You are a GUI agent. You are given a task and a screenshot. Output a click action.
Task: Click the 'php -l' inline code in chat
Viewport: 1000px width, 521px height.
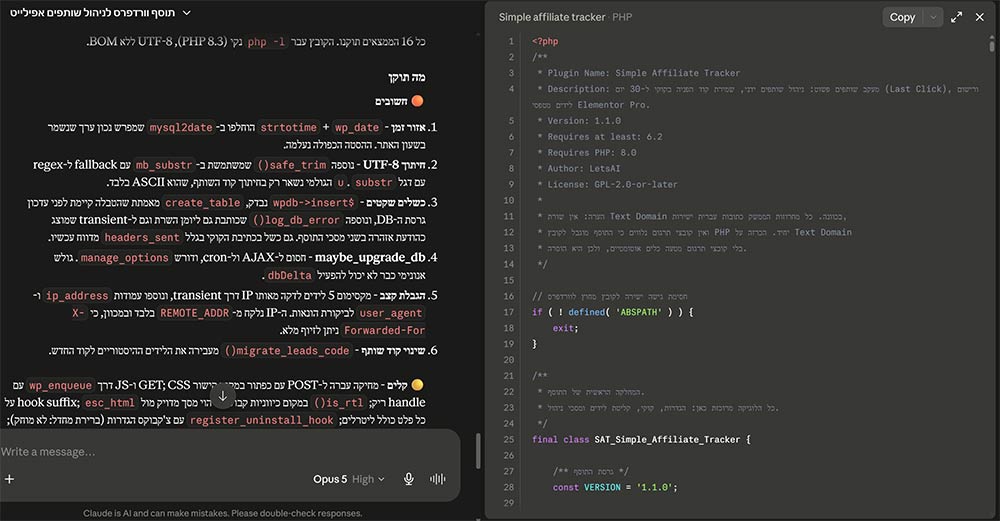[267, 41]
